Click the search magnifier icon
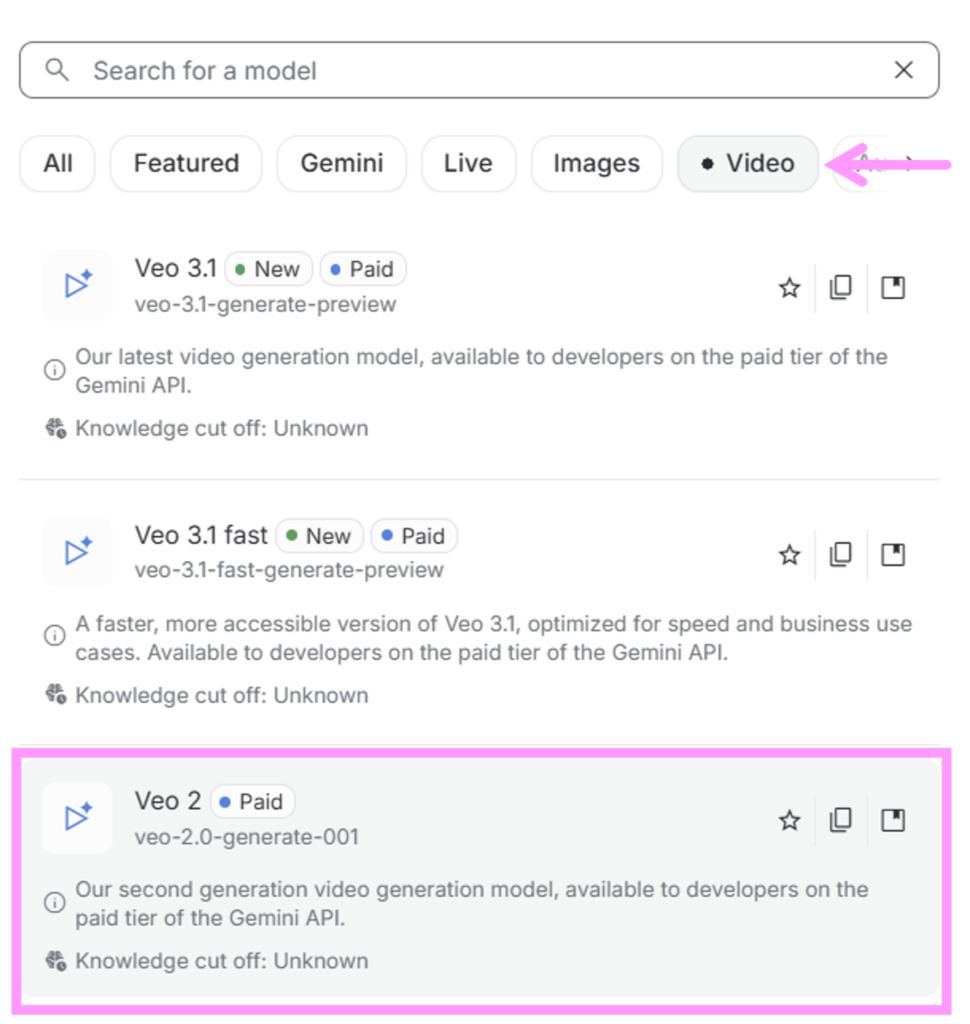This screenshot has width=970, height=1024. pyautogui.click(x=58, y=70)
